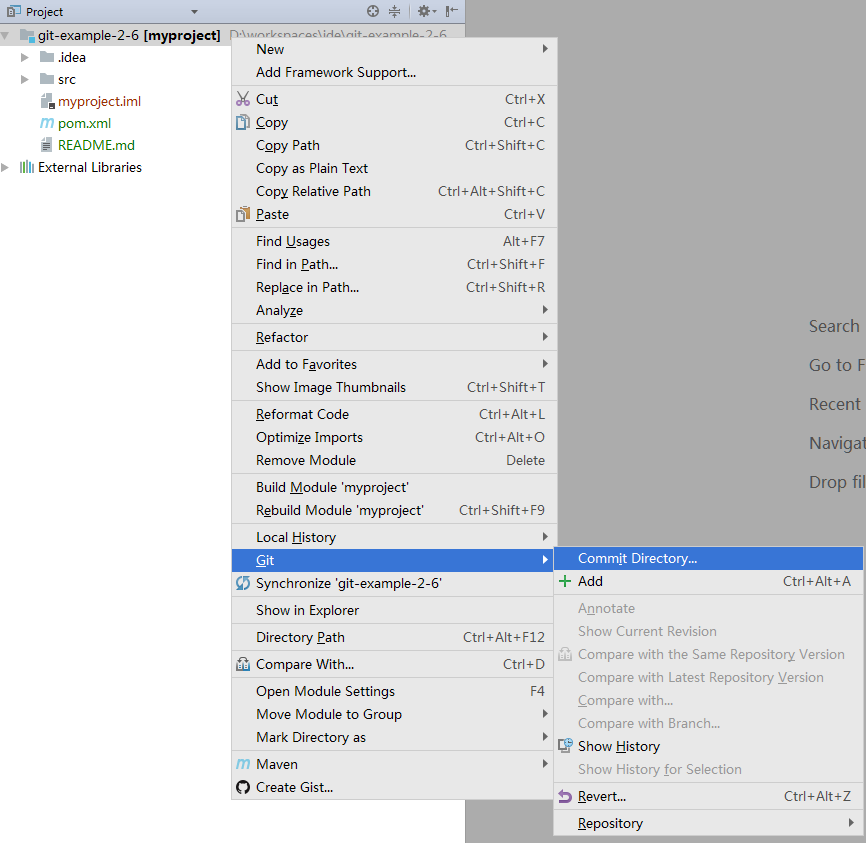Click the Paste icon in context menu
Screen dimensions: 866x843
[243, 214]
